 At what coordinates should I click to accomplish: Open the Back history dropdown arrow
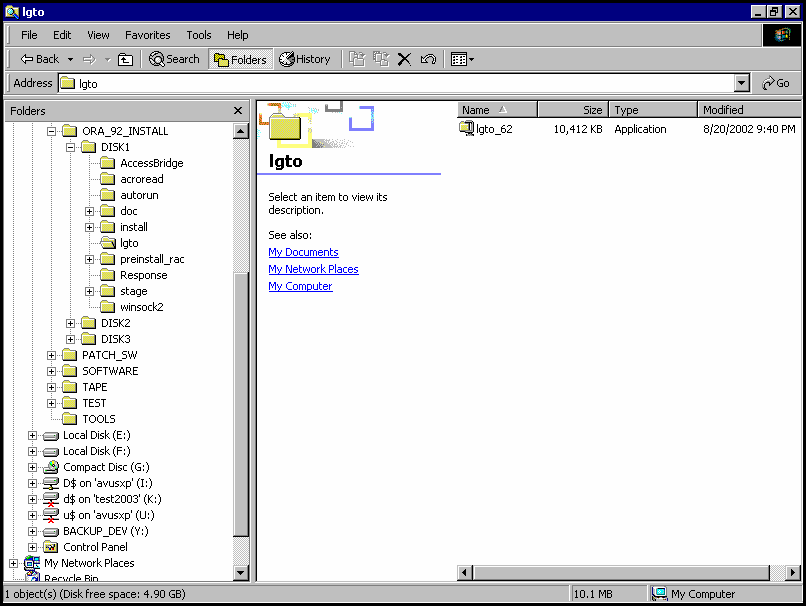[x=70, y=60]
